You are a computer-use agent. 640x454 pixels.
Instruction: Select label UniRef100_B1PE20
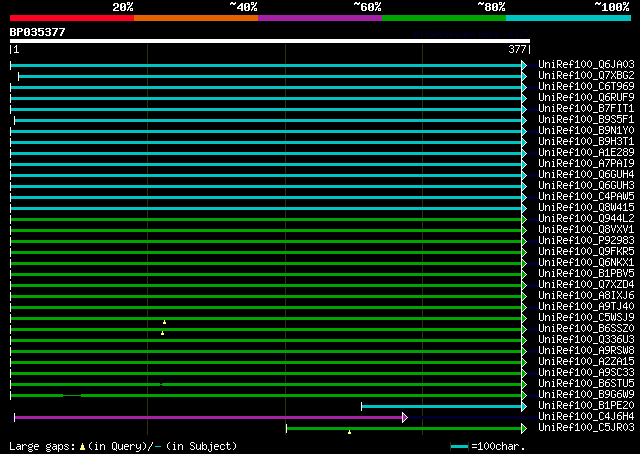[586, 406]
